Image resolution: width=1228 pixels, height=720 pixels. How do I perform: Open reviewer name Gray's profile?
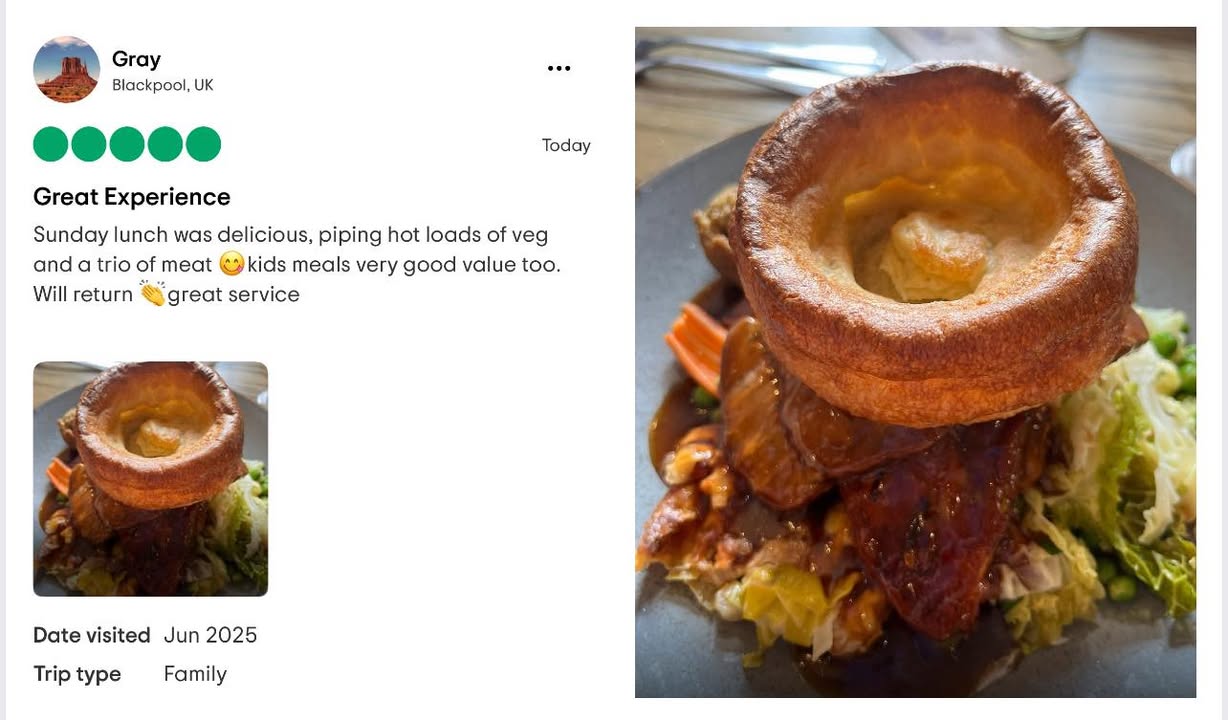point(136,59)
